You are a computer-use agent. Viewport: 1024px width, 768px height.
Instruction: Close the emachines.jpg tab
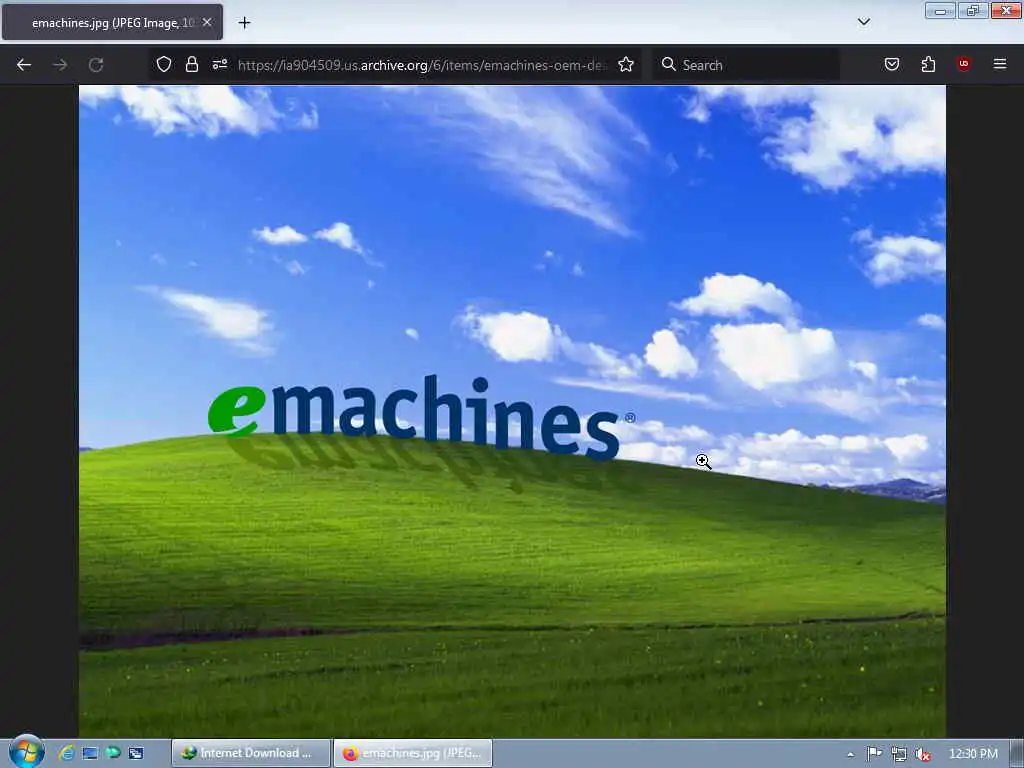click(x=207, y=22)
